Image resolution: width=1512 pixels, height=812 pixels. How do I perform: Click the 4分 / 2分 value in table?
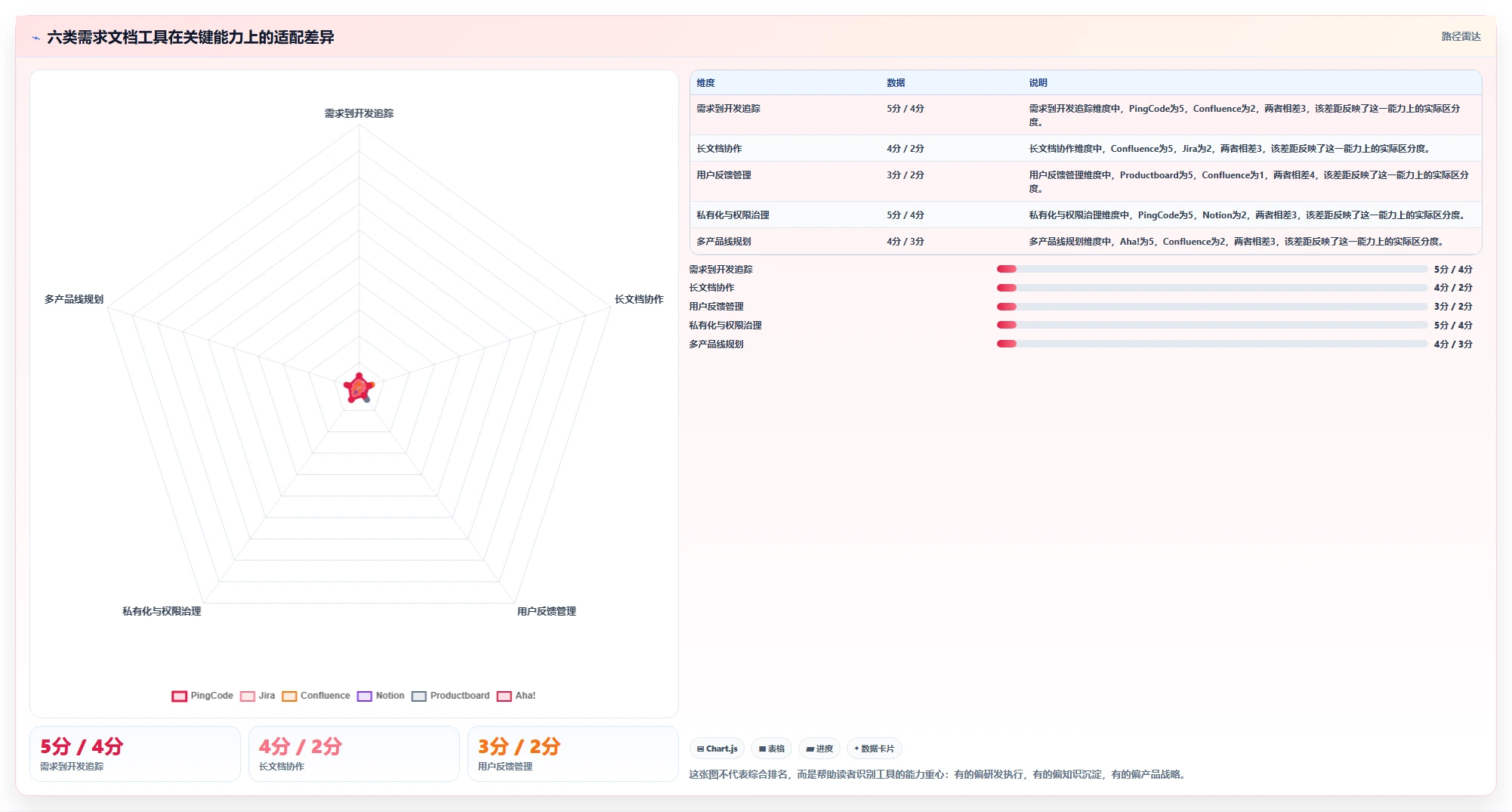click(x=906, y=149)
